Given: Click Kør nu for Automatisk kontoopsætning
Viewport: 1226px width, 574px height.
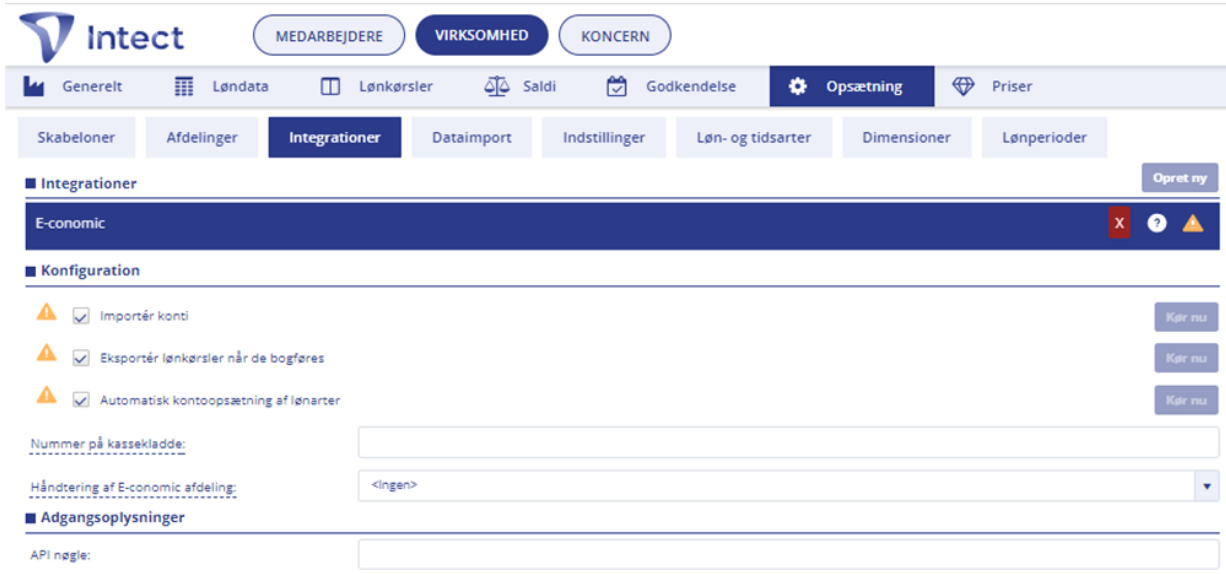Looking at the screenshot, I should (1186, 400).
